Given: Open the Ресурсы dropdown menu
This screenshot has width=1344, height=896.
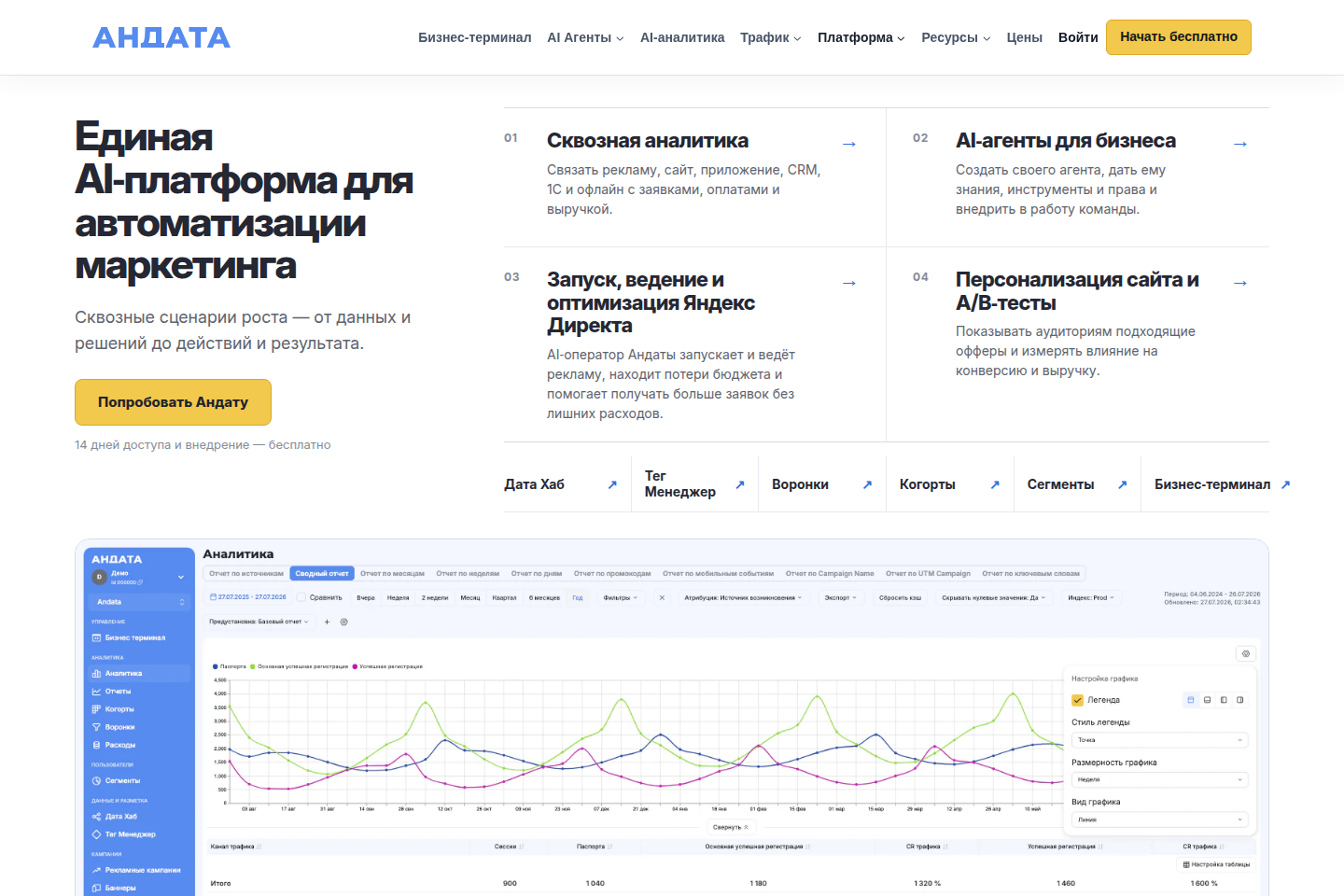Looking at the screenshot, I should click(x=956, y=37).
